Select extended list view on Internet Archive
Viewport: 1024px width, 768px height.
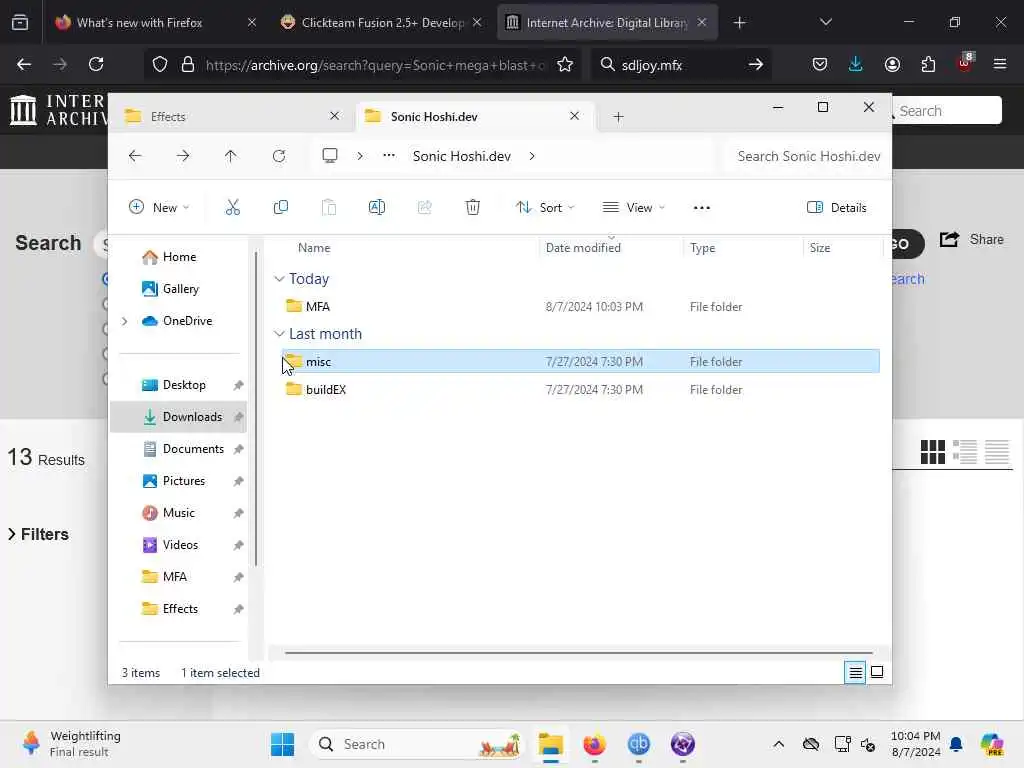(965, 451)
